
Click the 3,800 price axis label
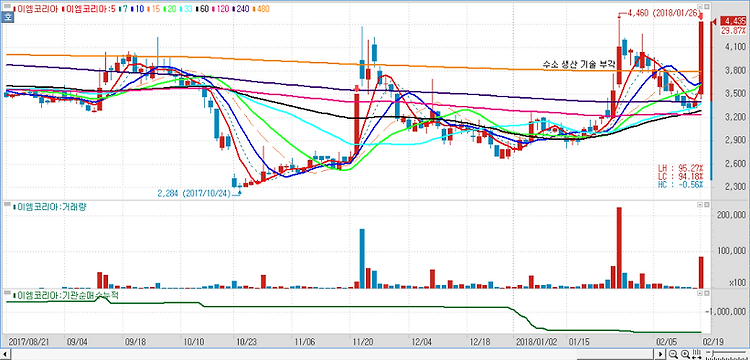(735, 70)
